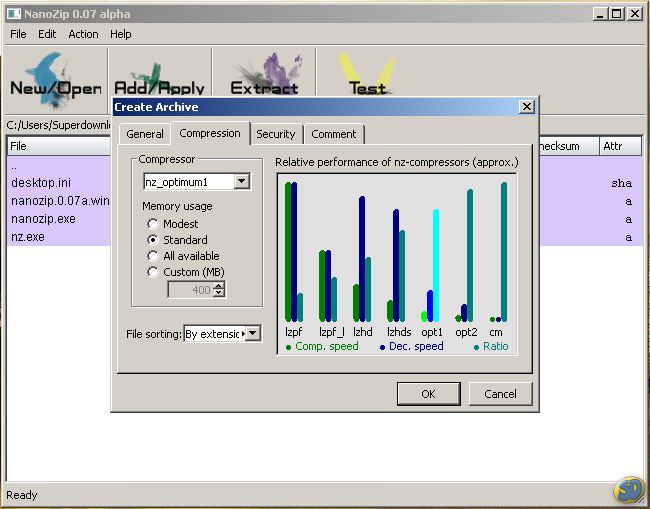
Task: Close the Create Archive dialog
Action: pos(526,107)
